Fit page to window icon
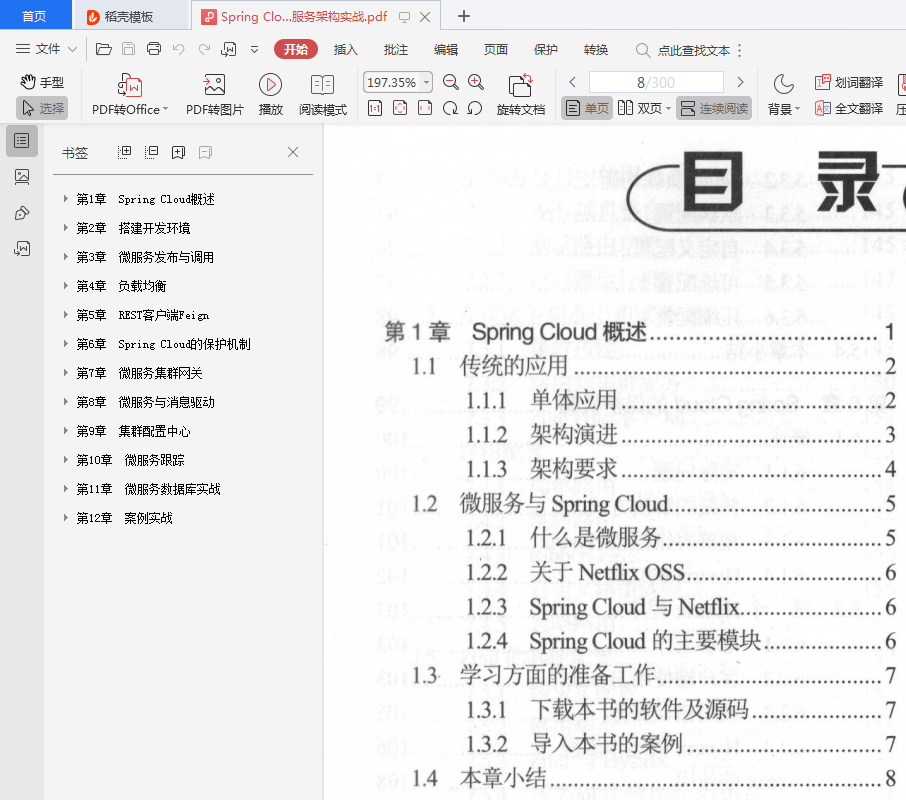906x800 pixels. point(400,108)
